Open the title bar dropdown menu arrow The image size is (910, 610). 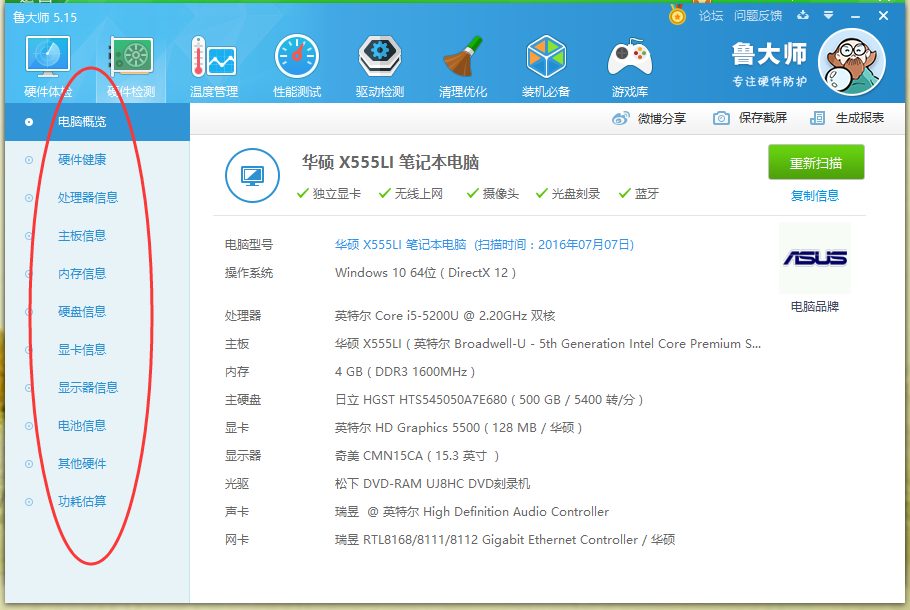[829, 16]
